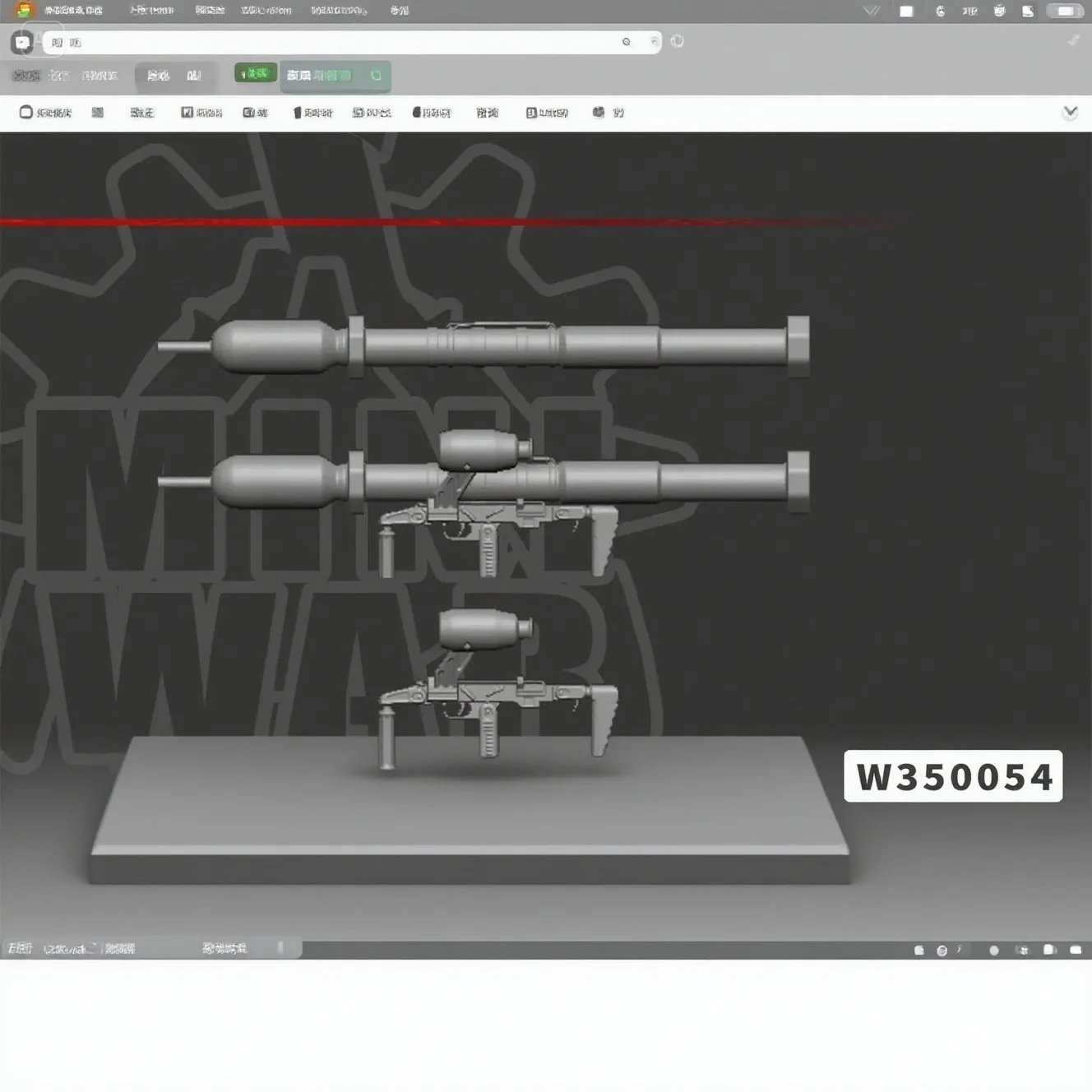Click the speech-bubble icon left of the address bar
1092x1092 pixels.
(22, 42)
